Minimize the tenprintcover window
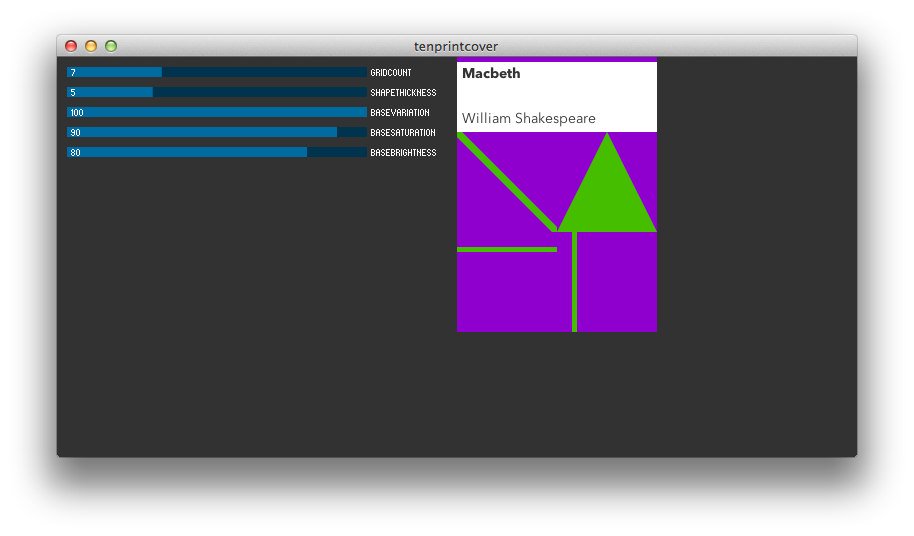 pos(91,46)
